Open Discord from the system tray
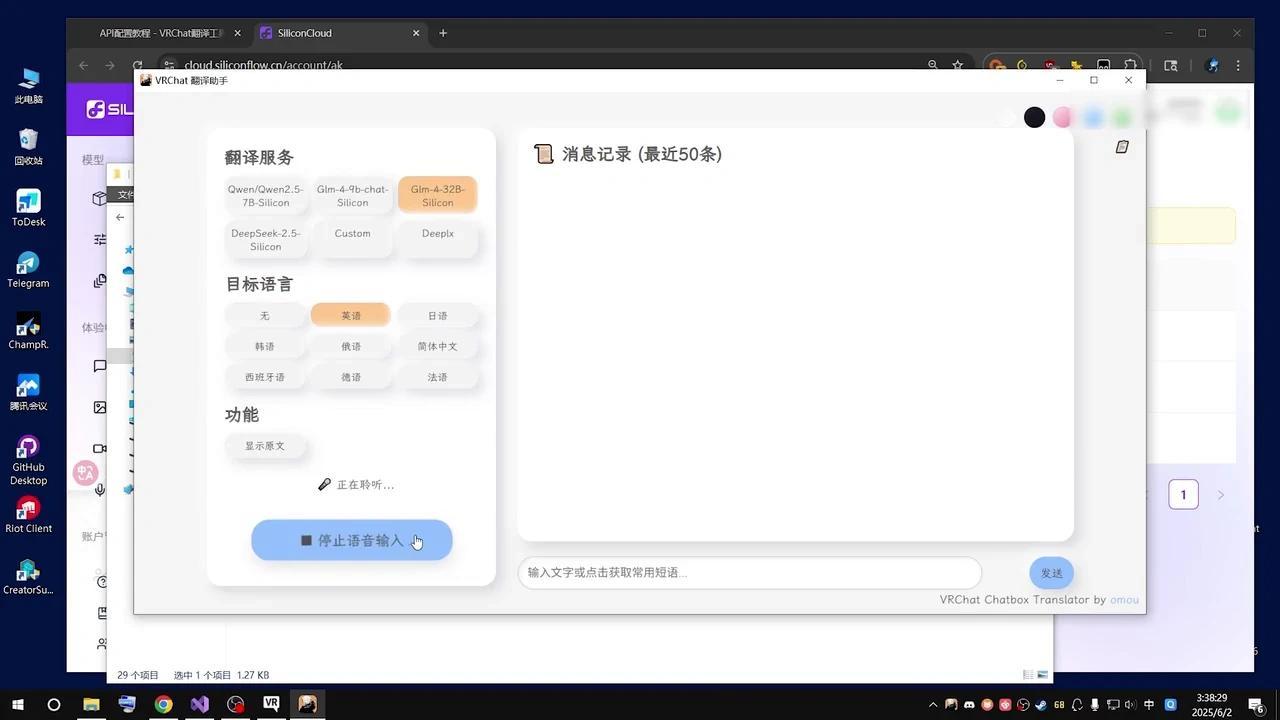The height and width of the screenshot is (720, 1280). tap(968, 705)
